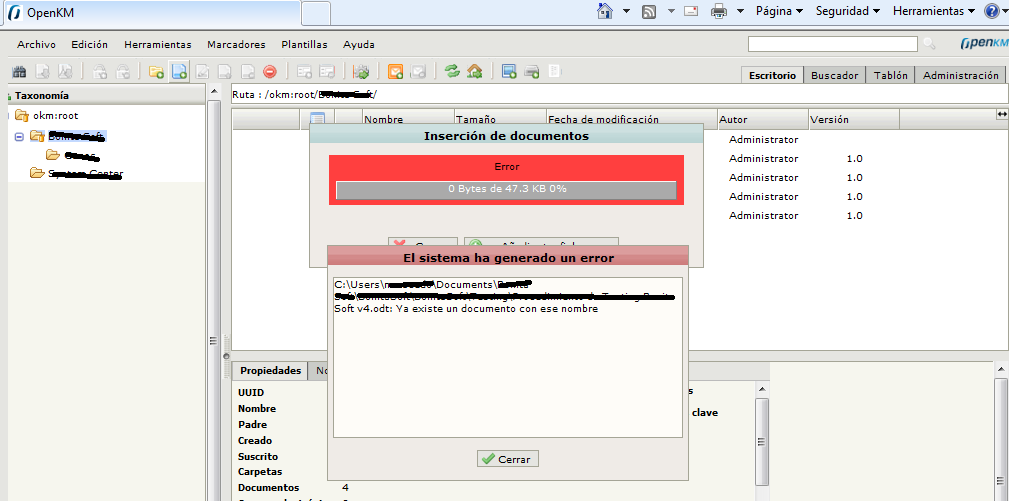
Task: Open the home page dropdown arrow
Action: (626, 11)
